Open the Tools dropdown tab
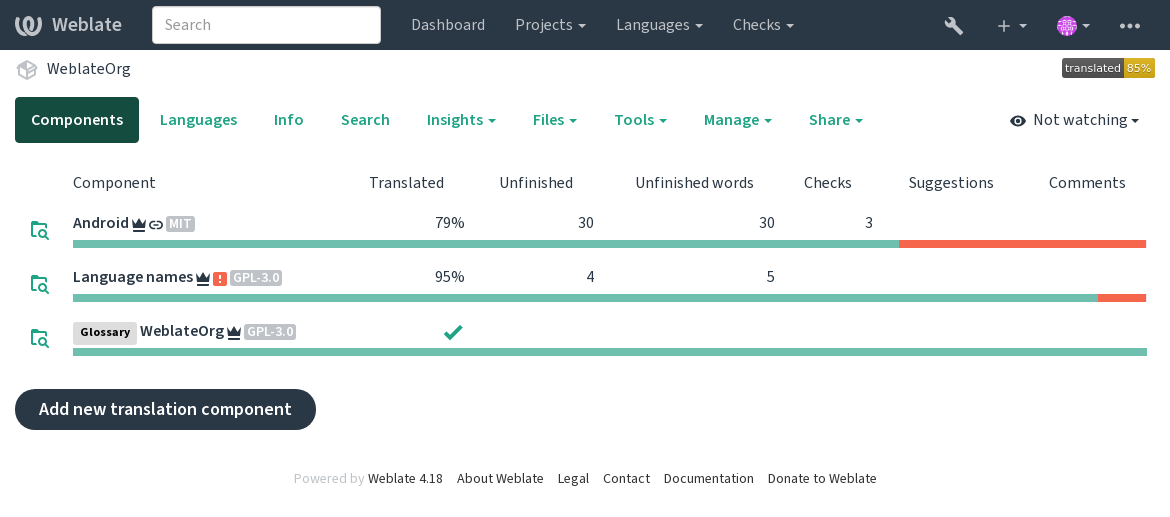 [x=640, y=120]
